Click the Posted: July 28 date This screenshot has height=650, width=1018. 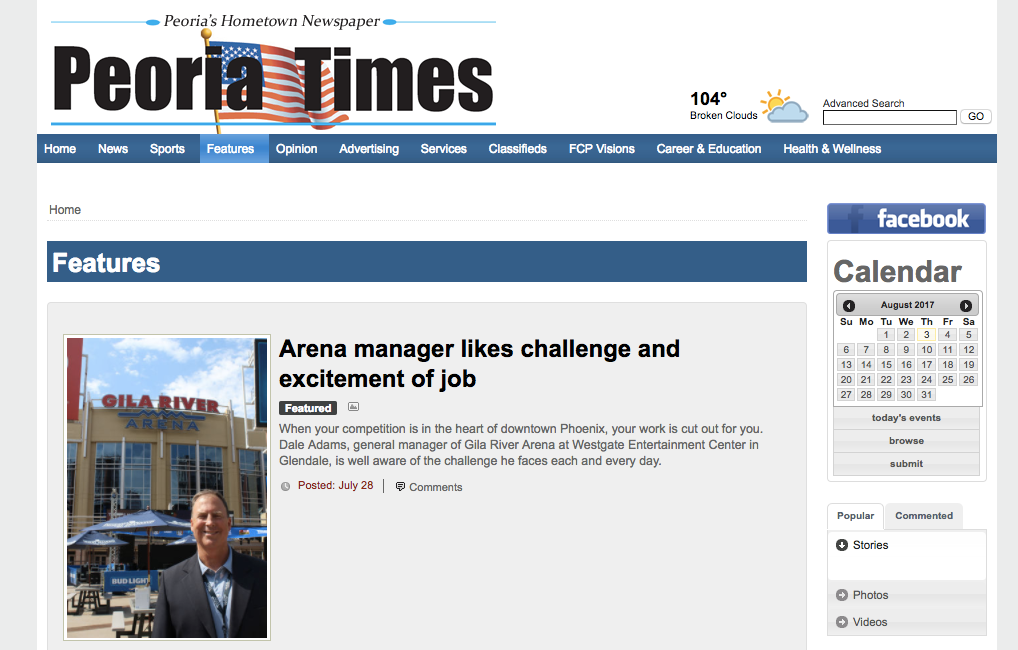[336, 486]
